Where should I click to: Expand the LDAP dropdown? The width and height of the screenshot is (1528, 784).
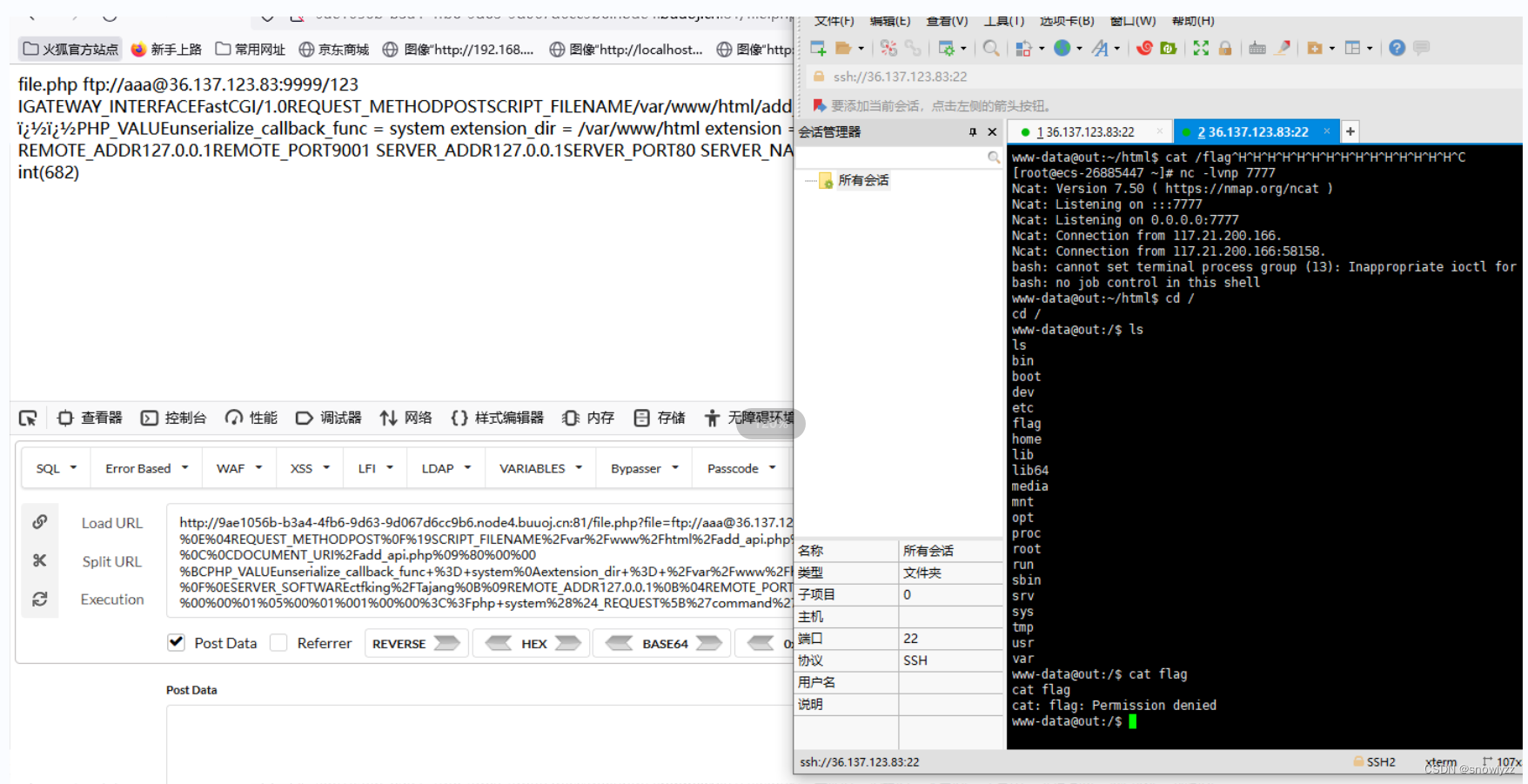tap(446, 468)
